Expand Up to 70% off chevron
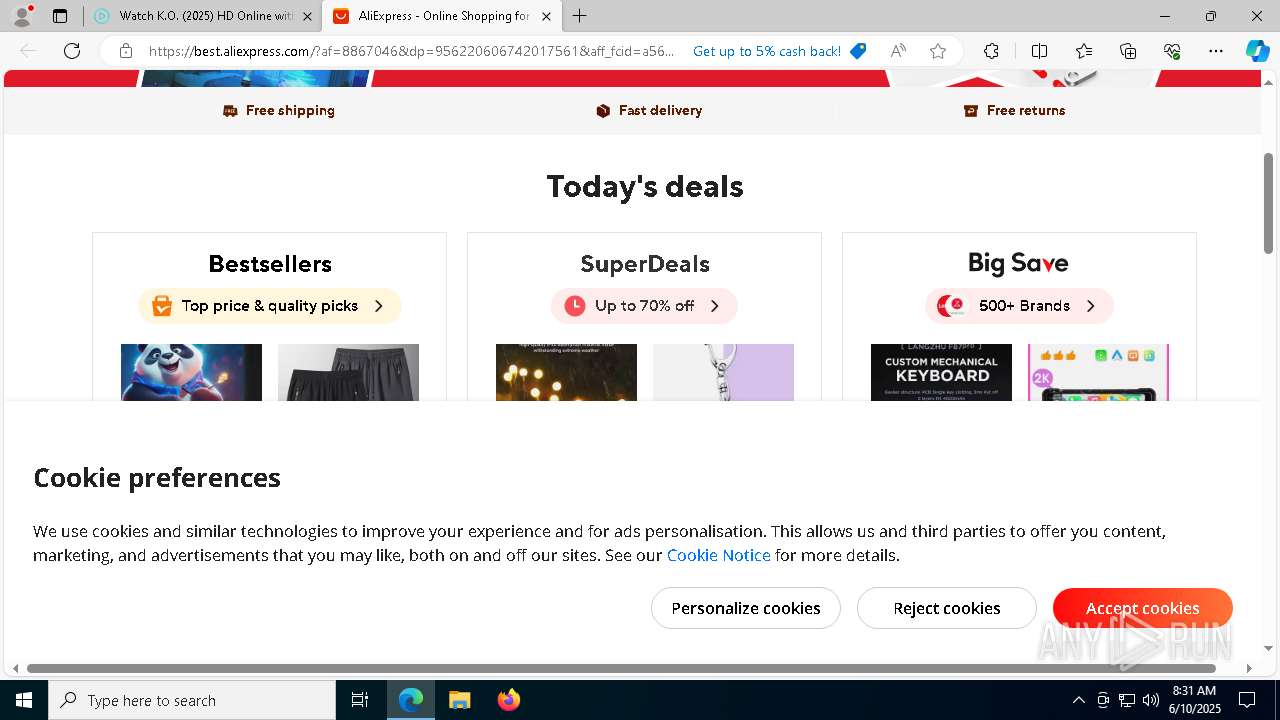1280x720 pixels. (x=714, y=306)
